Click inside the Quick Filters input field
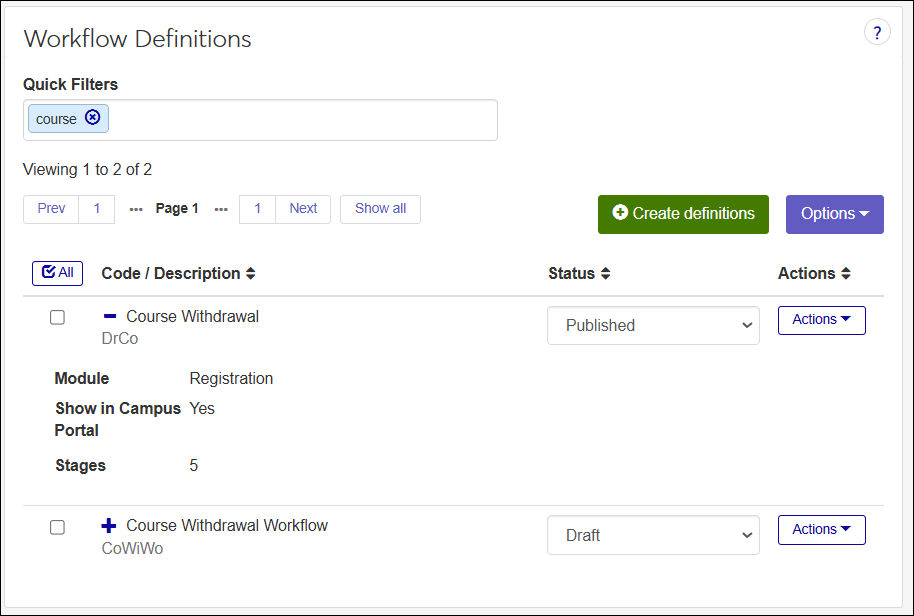914x616 pixels. tap(300, 120)
